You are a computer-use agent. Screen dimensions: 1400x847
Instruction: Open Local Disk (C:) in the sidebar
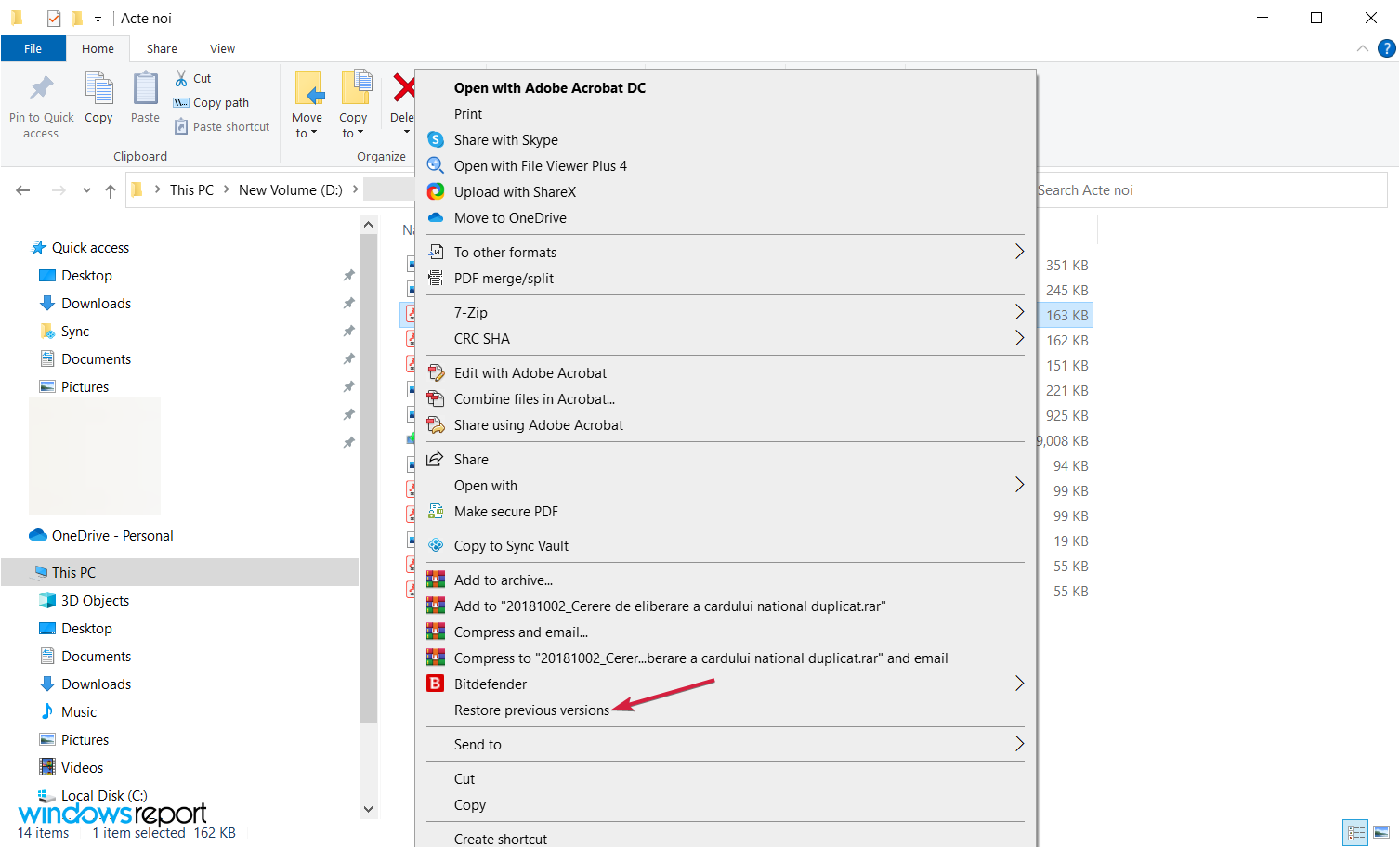coord(104,796)
